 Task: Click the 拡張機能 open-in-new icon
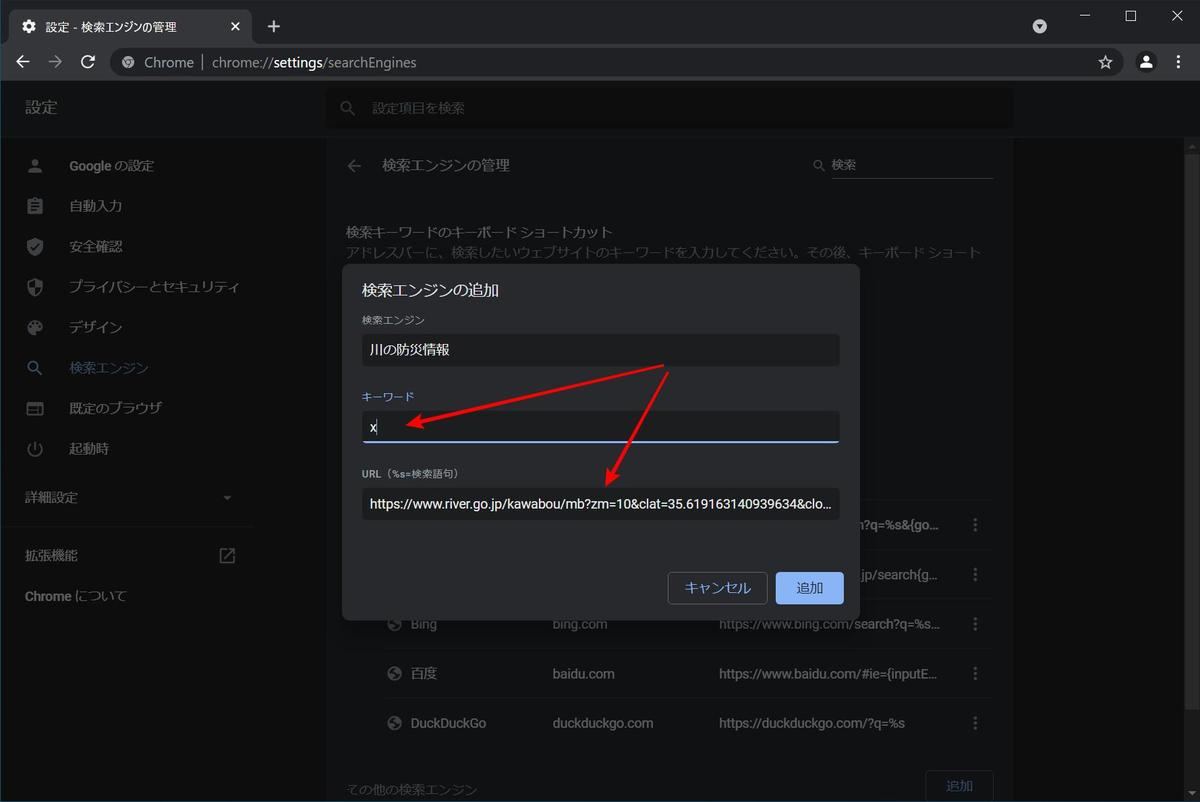(x=227, y=556)
